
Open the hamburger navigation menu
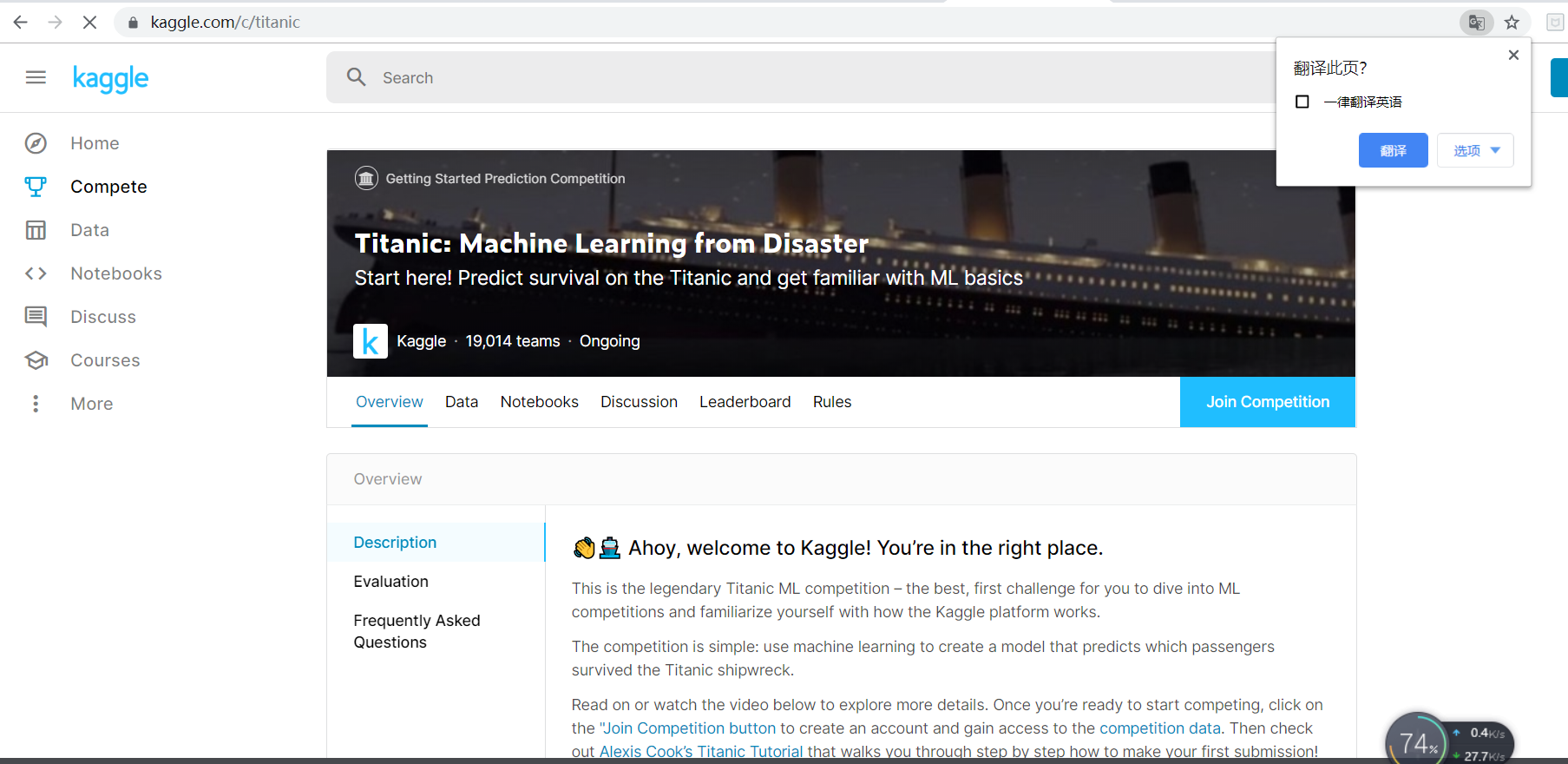[36, 78]
